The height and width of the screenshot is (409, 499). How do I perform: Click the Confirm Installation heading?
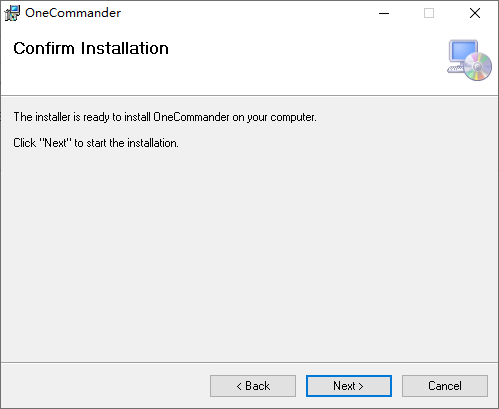click(x=91, y=48)
